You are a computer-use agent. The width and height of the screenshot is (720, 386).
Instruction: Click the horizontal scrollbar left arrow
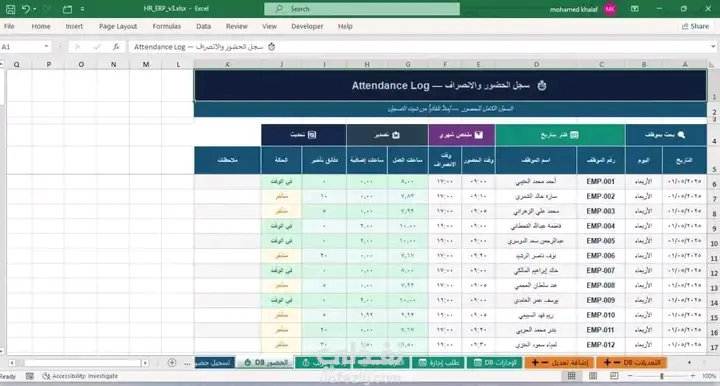(11, 363)
